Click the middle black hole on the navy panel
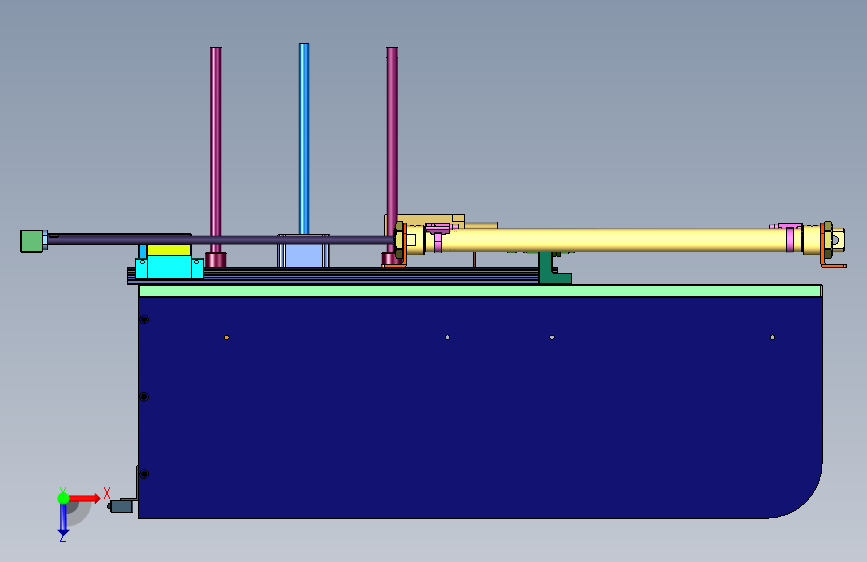Screen dimensions: 867x562 point(144,397)
